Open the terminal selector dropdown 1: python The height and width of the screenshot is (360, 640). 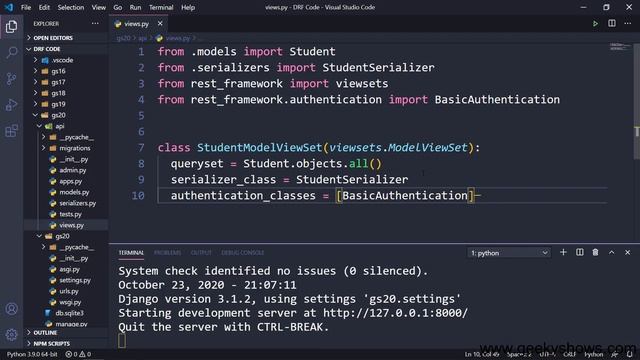pyautogui.click(x=509, y=253)
